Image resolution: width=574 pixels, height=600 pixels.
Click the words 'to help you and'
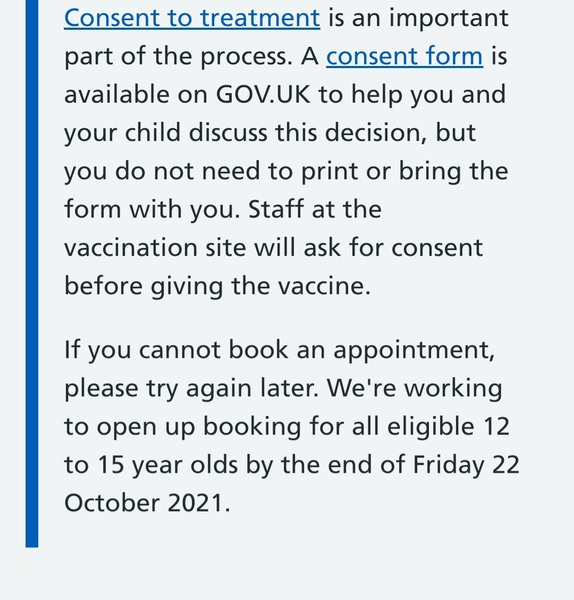coord(412,95)
